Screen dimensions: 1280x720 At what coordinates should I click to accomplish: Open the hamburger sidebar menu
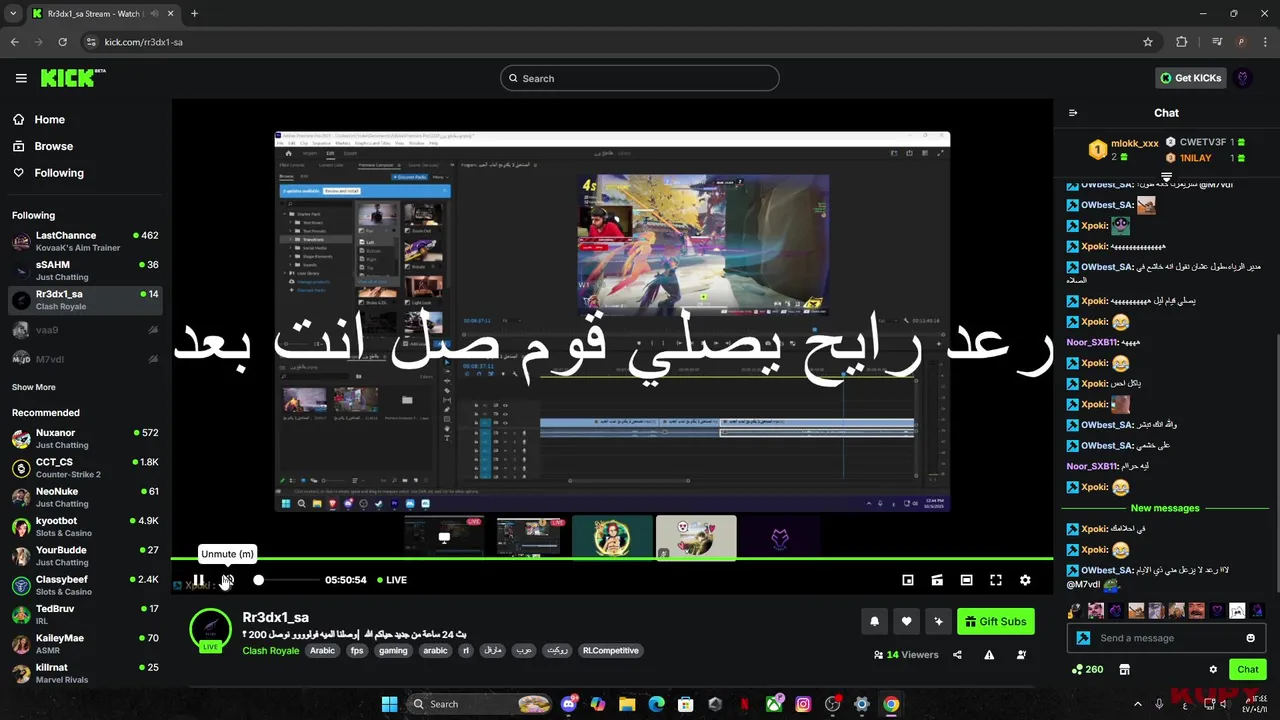pos(21,78)
